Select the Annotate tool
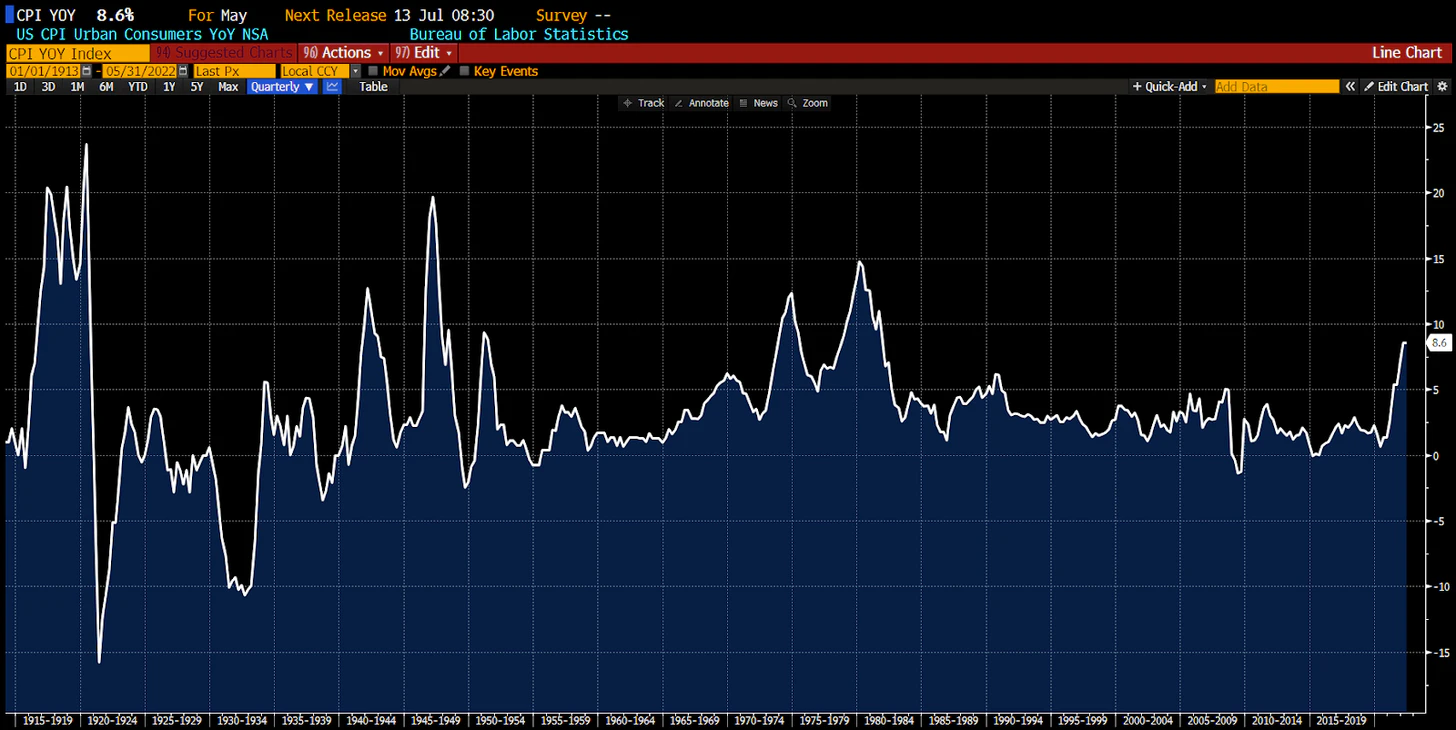The height and width of the screenshot is (730, 1456). click(701, 103)
